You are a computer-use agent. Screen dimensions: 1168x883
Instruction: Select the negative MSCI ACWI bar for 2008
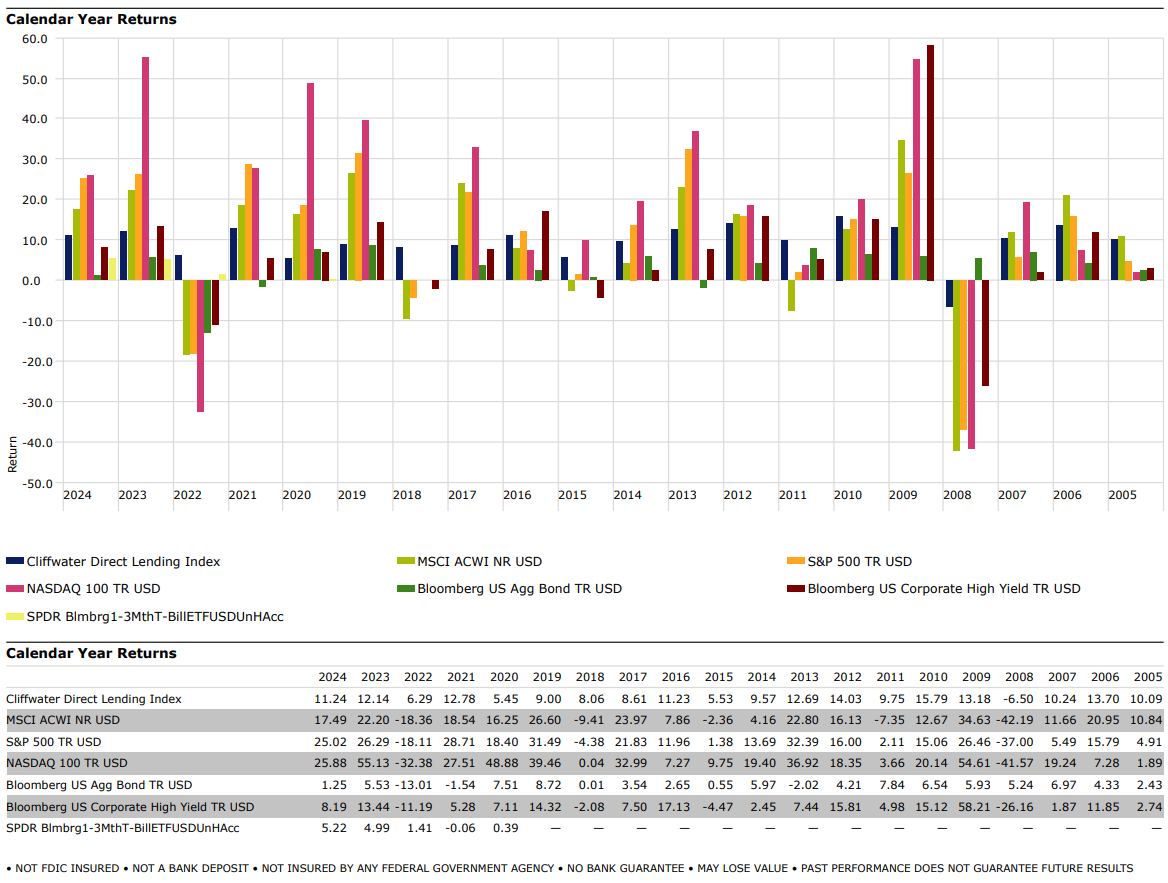coord(956,365)
